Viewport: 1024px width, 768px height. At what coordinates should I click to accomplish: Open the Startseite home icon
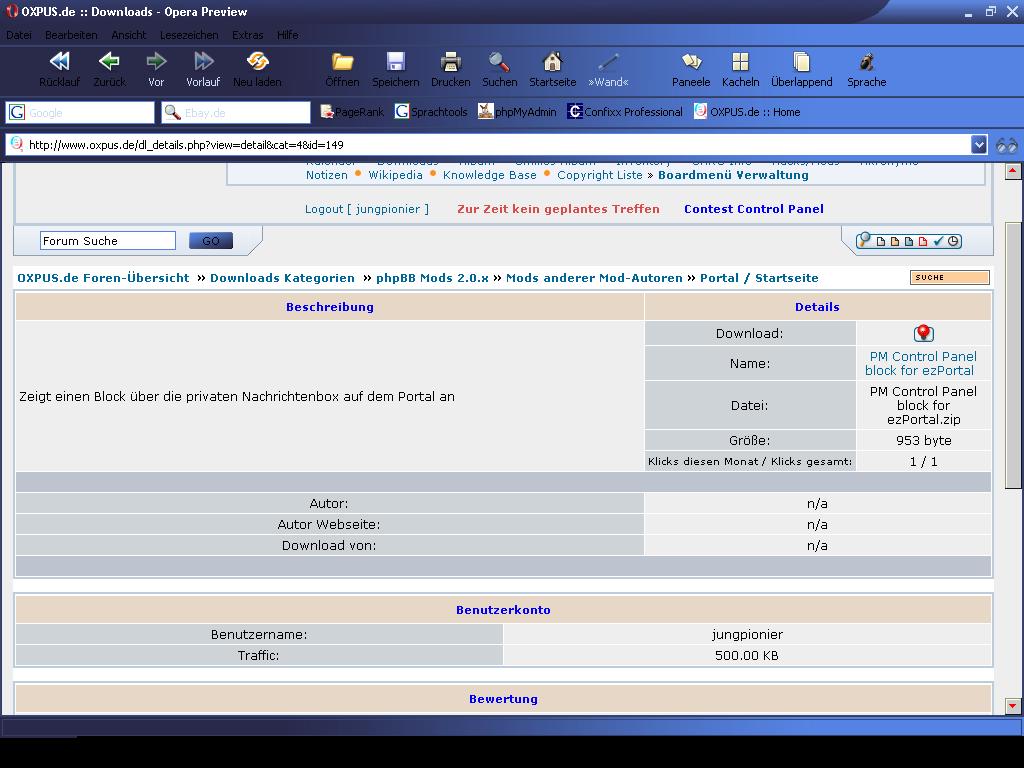point(552,62)
